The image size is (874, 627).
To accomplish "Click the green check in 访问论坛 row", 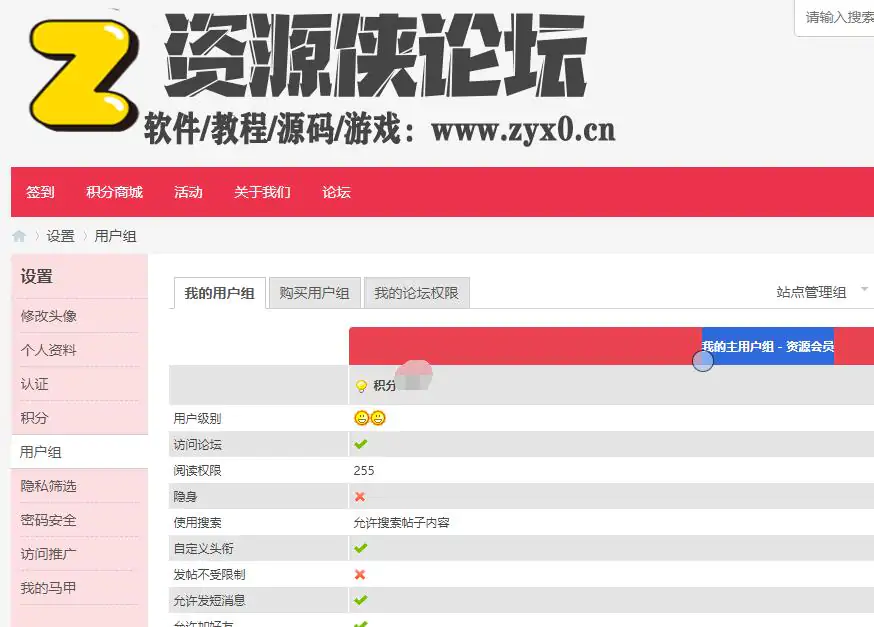I will 361,444.
